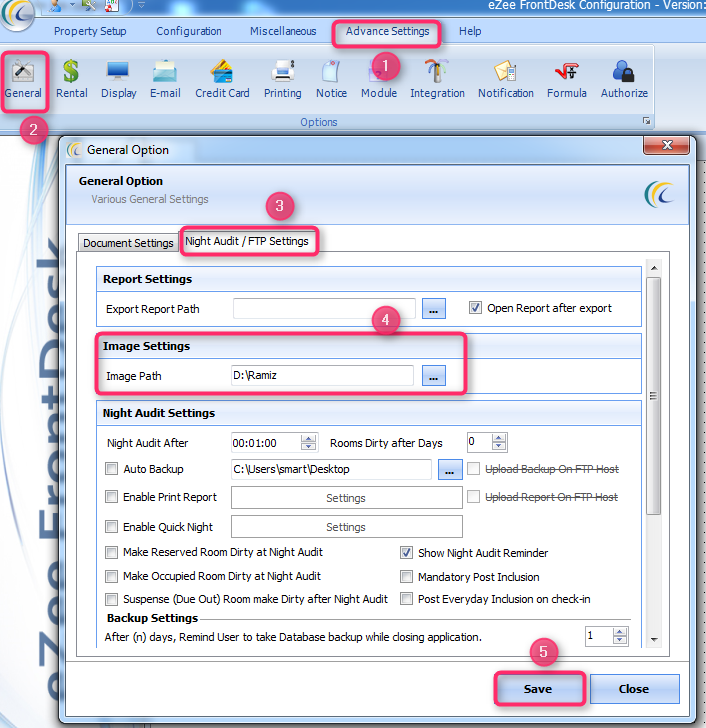
Task: Open the Help ribbon tab
Action: [x=470, y=31]
